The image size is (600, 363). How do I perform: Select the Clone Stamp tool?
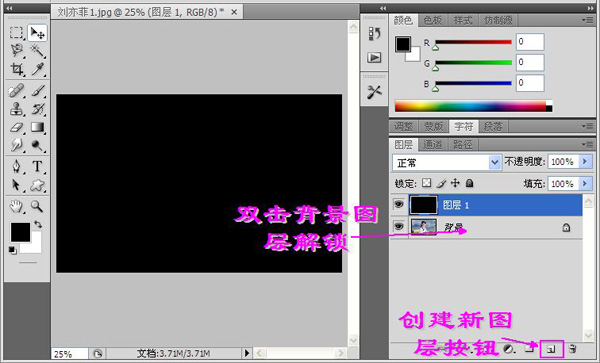click(x=16, y=109)
